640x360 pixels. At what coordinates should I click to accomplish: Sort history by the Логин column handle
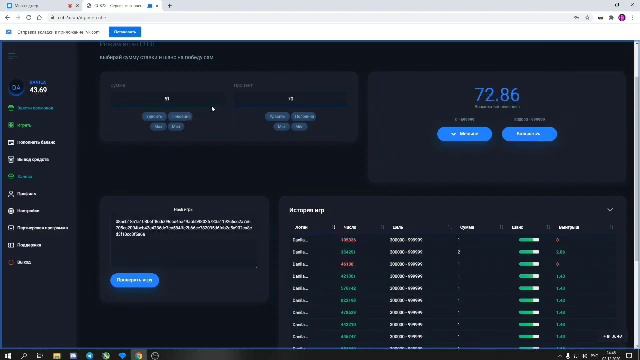coord(334,227)
